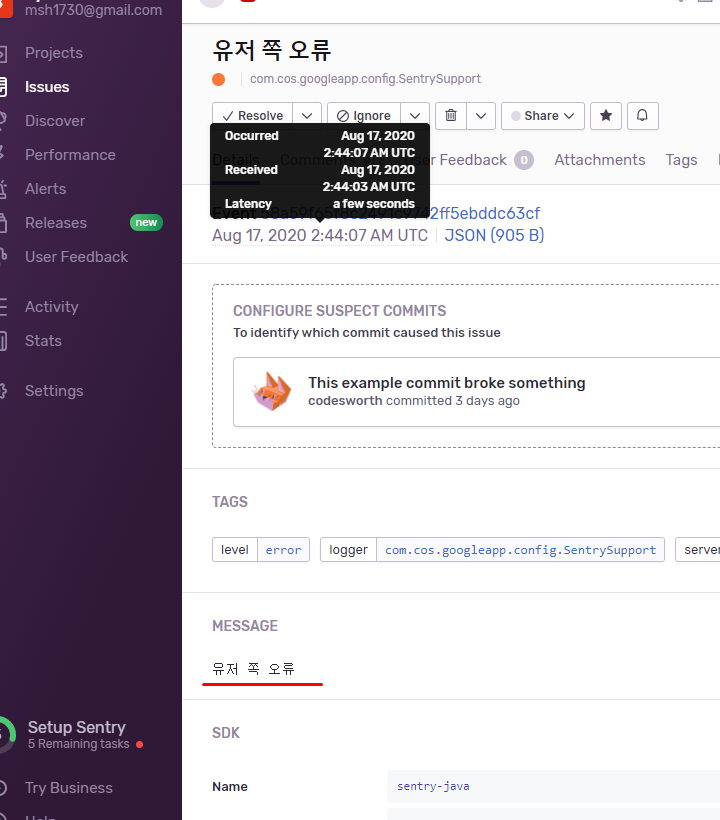Click the orange error level indicator dot

pyautogui.click(x=219, y=79)
